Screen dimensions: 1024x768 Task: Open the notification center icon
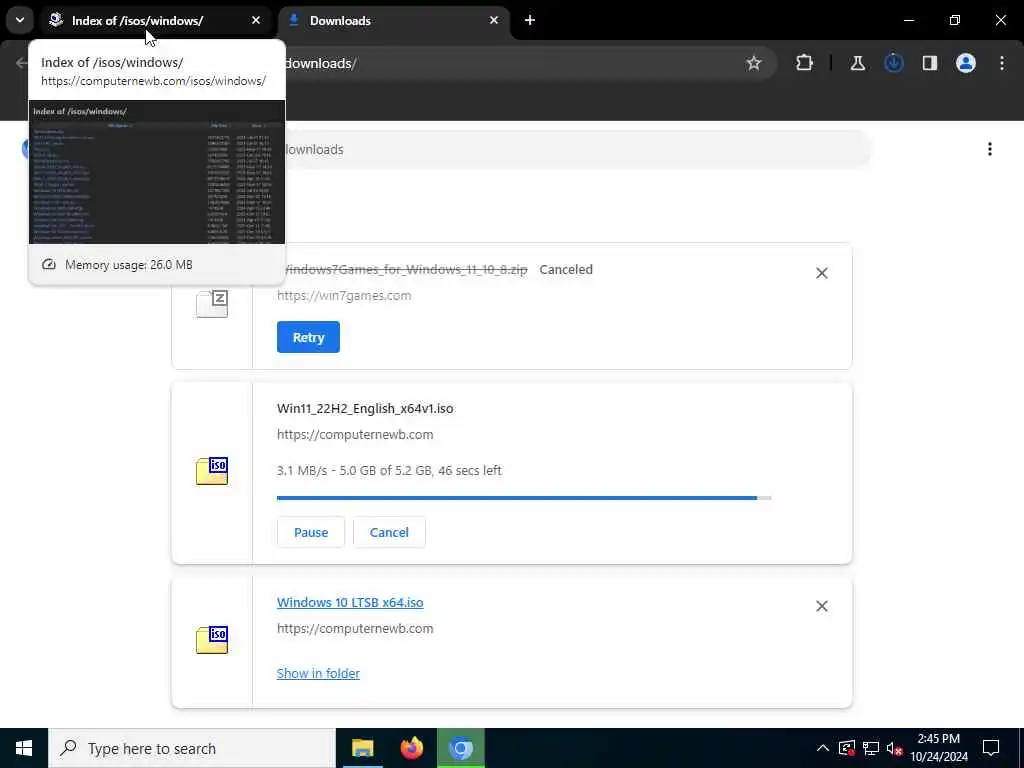pos(991,748)
